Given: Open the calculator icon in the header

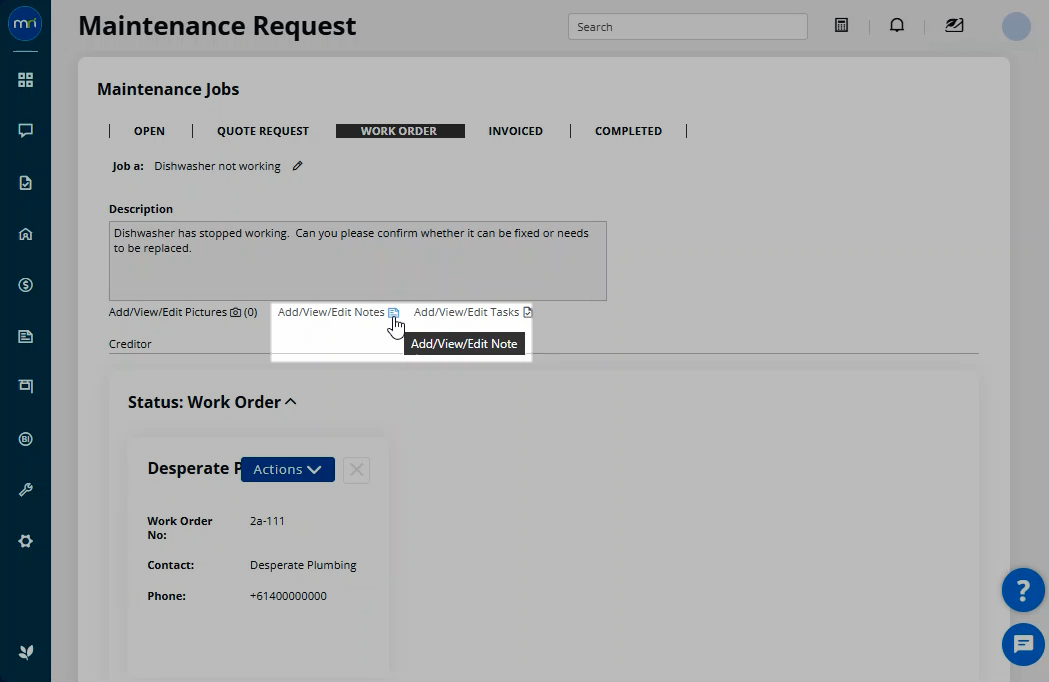Looking at the screenshot, I should 842,25.
